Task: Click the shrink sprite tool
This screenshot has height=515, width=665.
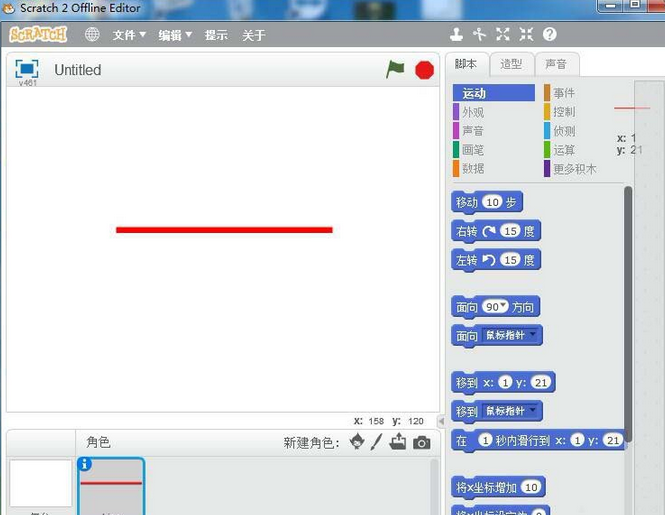Action: click(526, 34)
